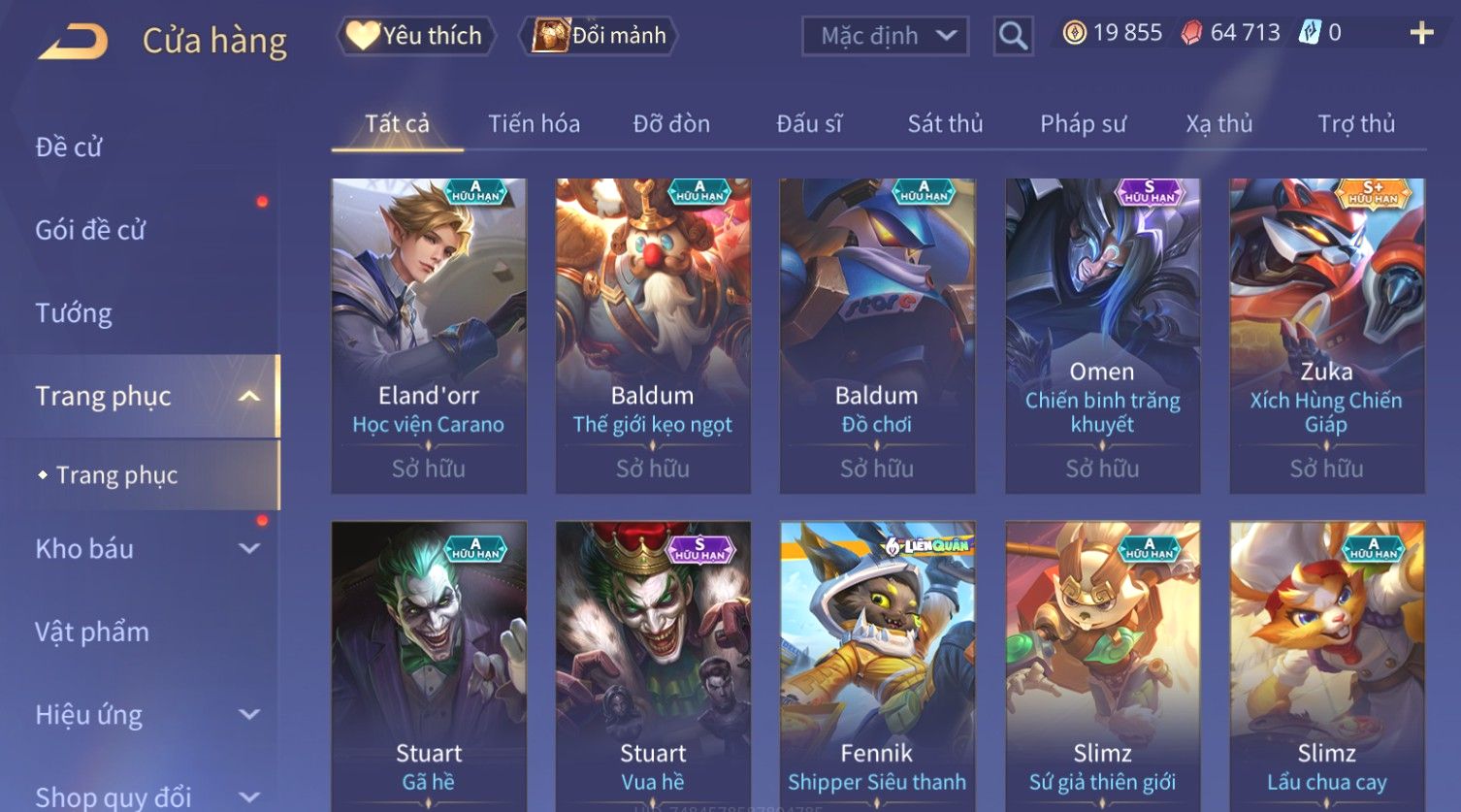Select the Tiến hóa tab
The image size is (1461, 812).
[x=534, y=124]
